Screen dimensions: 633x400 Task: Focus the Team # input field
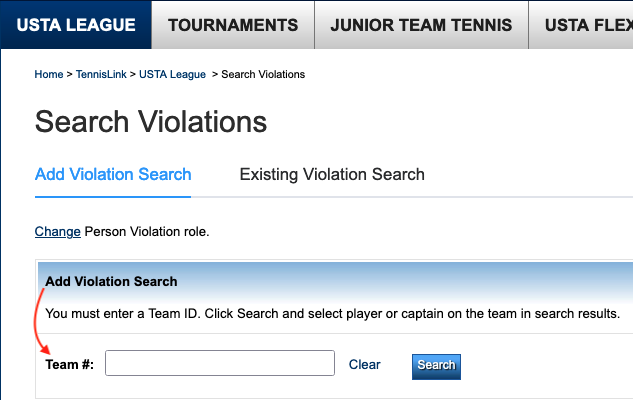220,363
